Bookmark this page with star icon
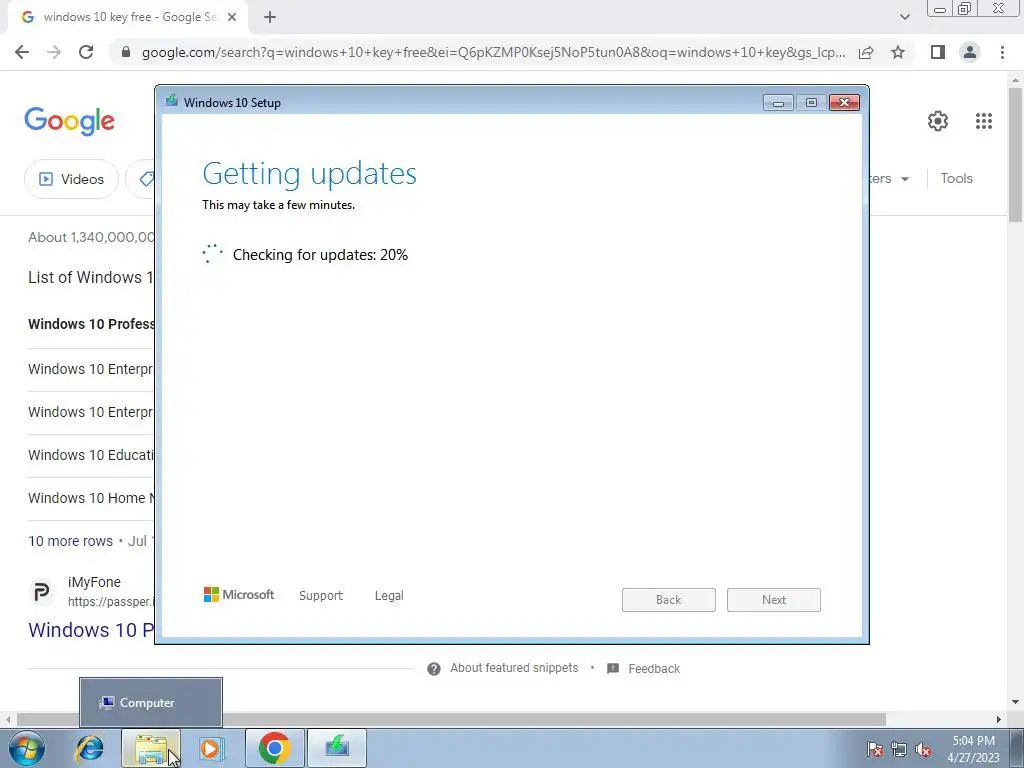Viewport: 1024px width, 768px height. pos(898,52)
